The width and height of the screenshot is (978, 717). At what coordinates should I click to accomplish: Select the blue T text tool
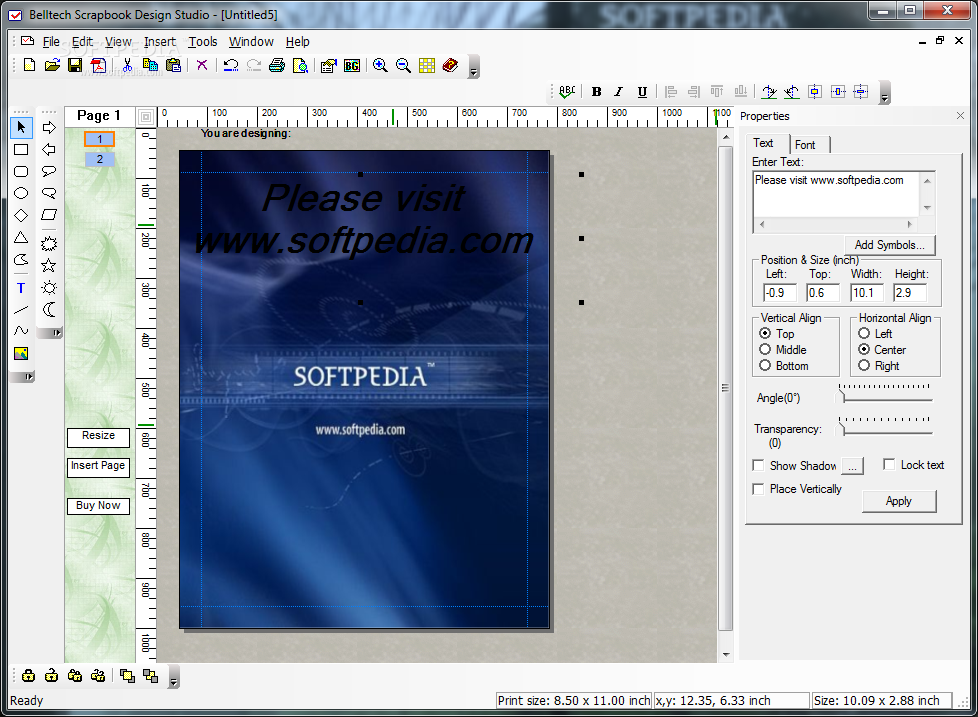[x=21, y=288]
